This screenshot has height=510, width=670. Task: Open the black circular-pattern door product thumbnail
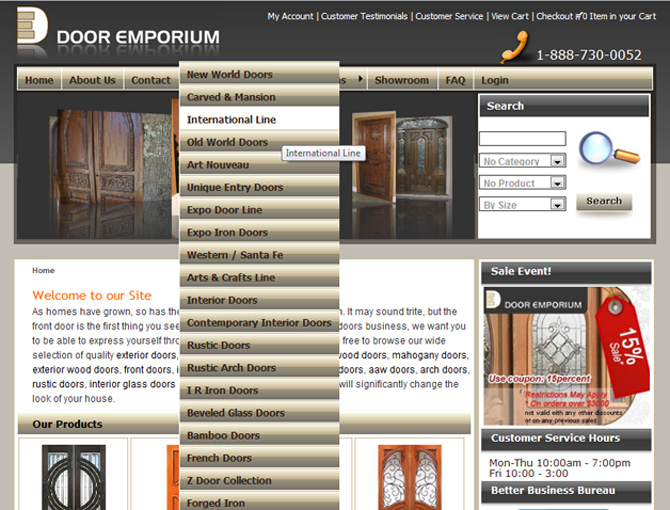click(x=73, y=477)
